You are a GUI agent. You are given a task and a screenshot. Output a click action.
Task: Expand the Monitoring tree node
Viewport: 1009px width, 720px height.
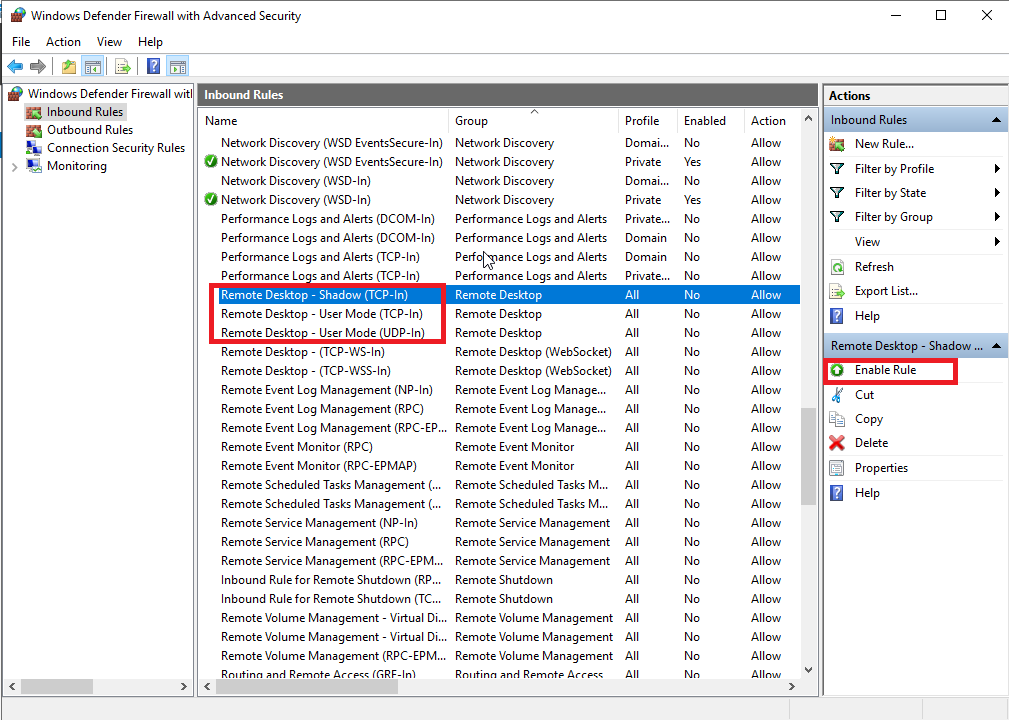click(x=15, y=167)
